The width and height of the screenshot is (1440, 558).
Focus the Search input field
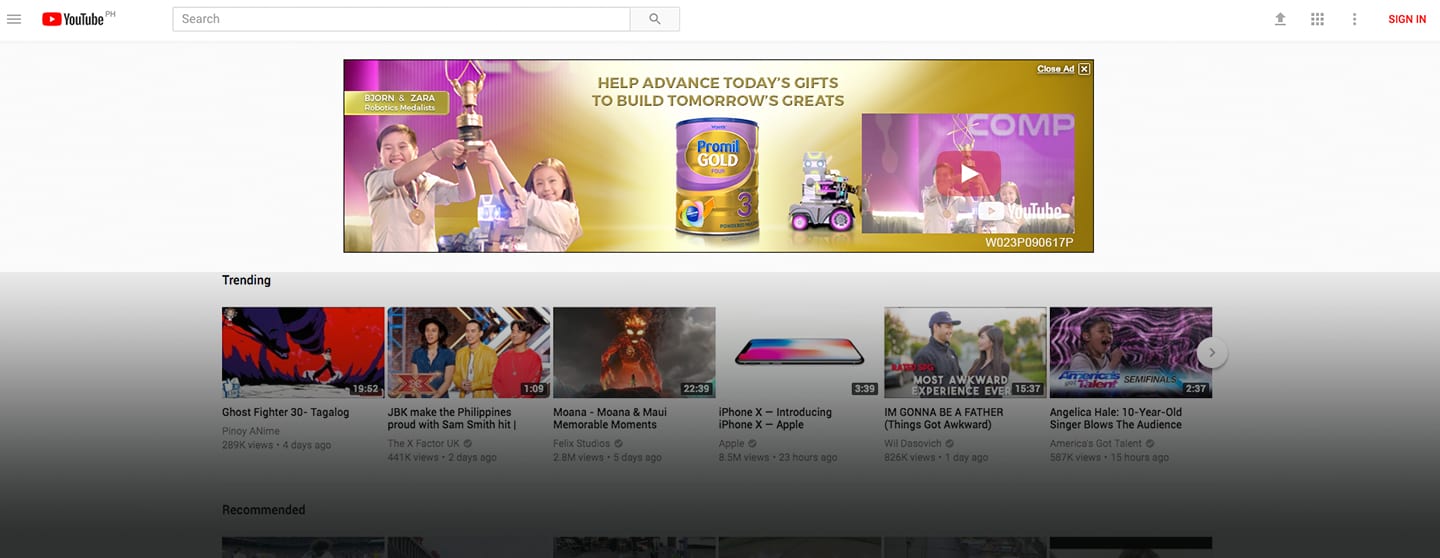point(401,19)
